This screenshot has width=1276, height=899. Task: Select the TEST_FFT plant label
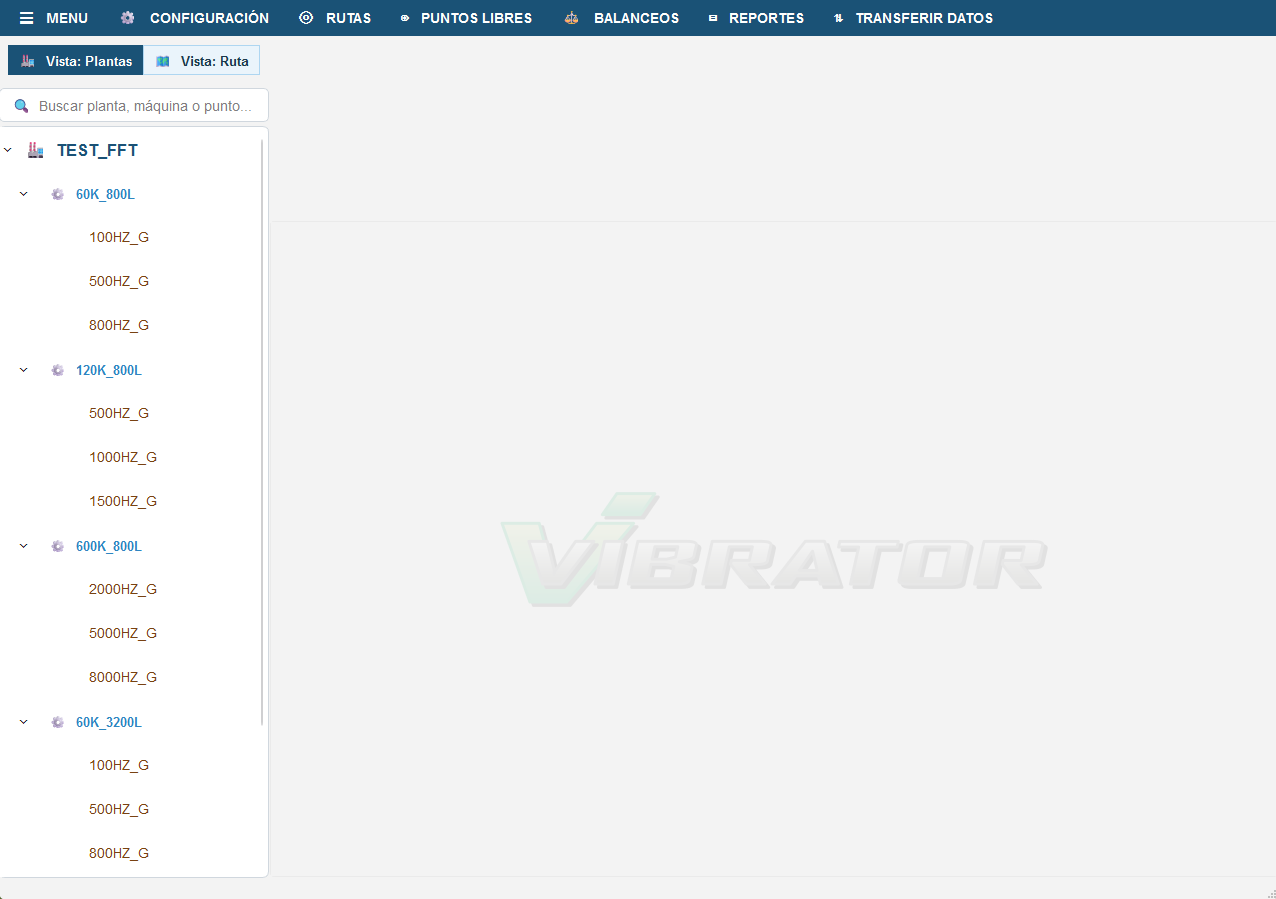[97, 150]
